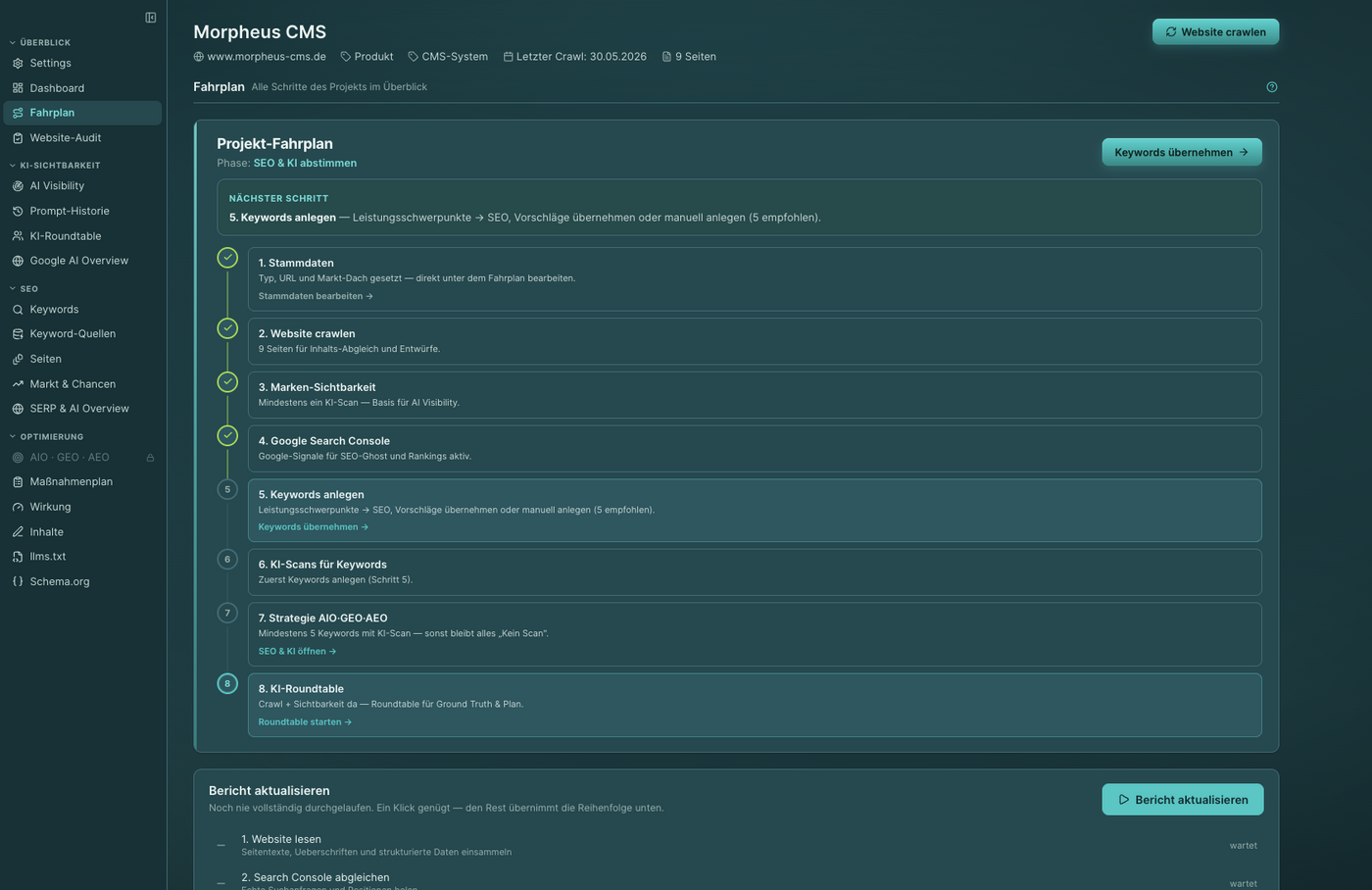Click the checkmark circle for step 3 Marken-Sichtbarkeit
Viewport: 1372px width, 890px height.
point(227,381)
